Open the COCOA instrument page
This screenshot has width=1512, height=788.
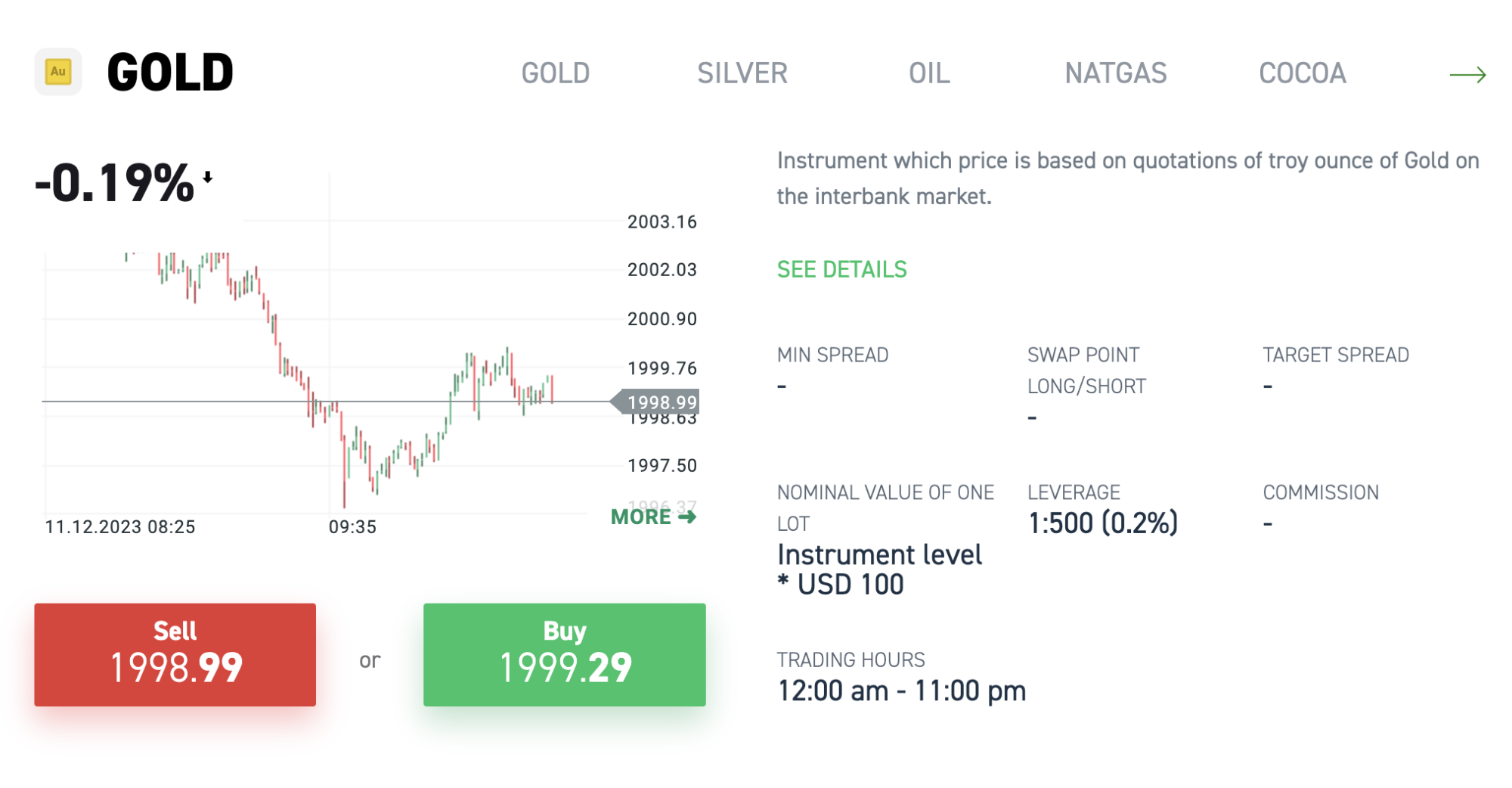[x=1302, y=73]
